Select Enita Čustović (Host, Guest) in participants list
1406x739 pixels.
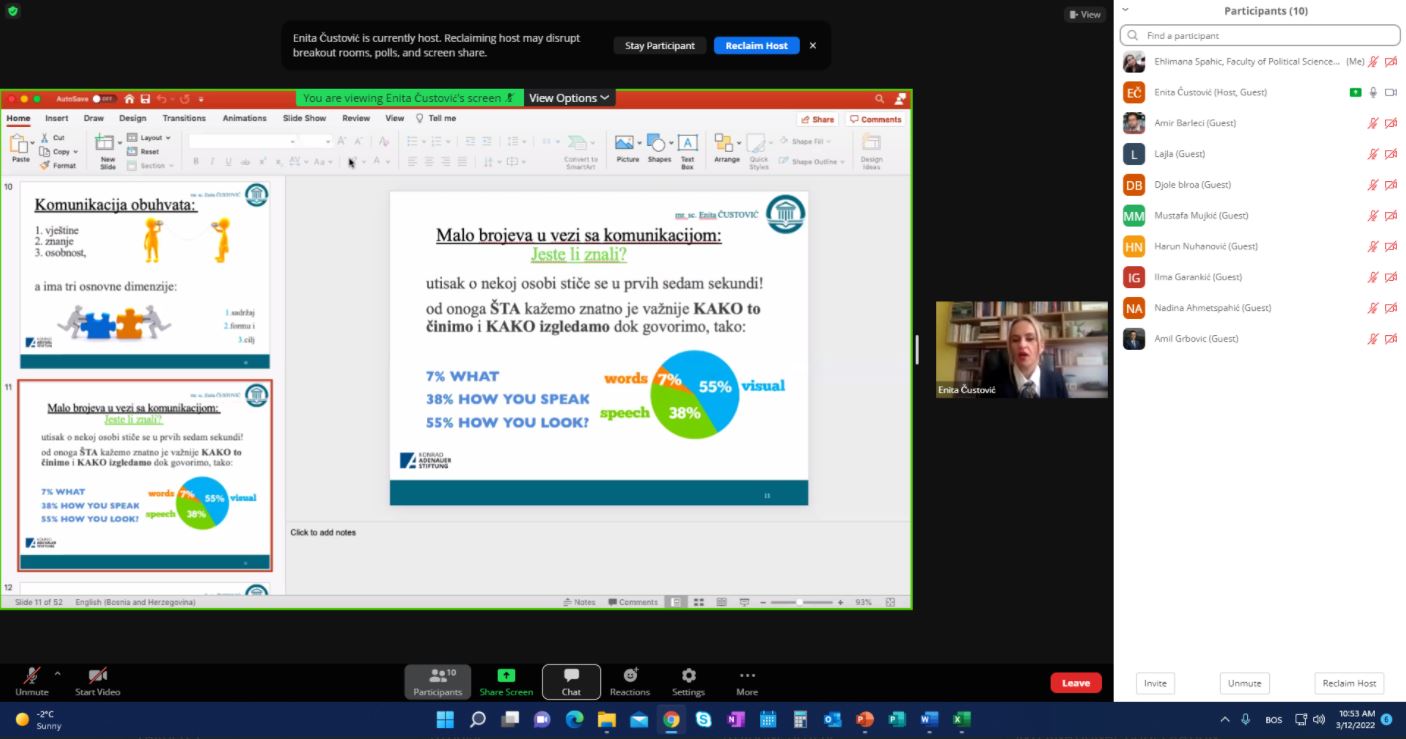tap(1210, 92)
